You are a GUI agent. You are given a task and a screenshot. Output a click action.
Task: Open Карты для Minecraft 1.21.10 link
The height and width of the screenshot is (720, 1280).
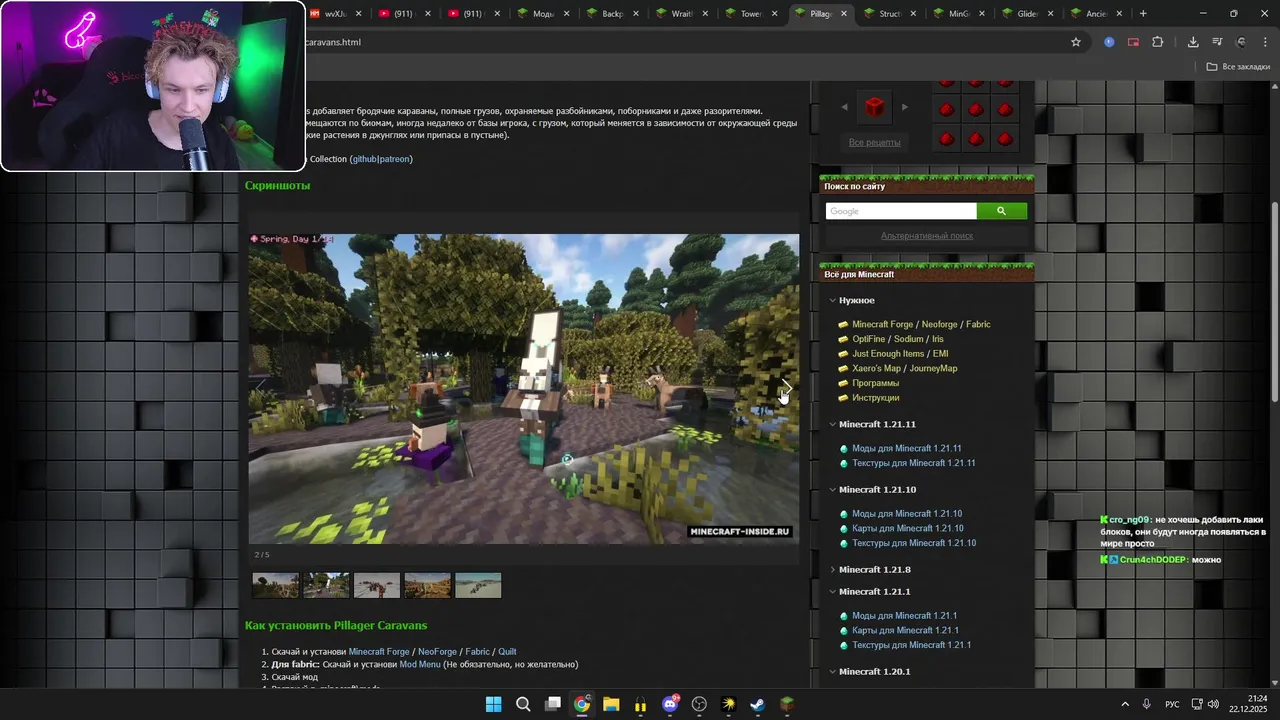[907, 528]
